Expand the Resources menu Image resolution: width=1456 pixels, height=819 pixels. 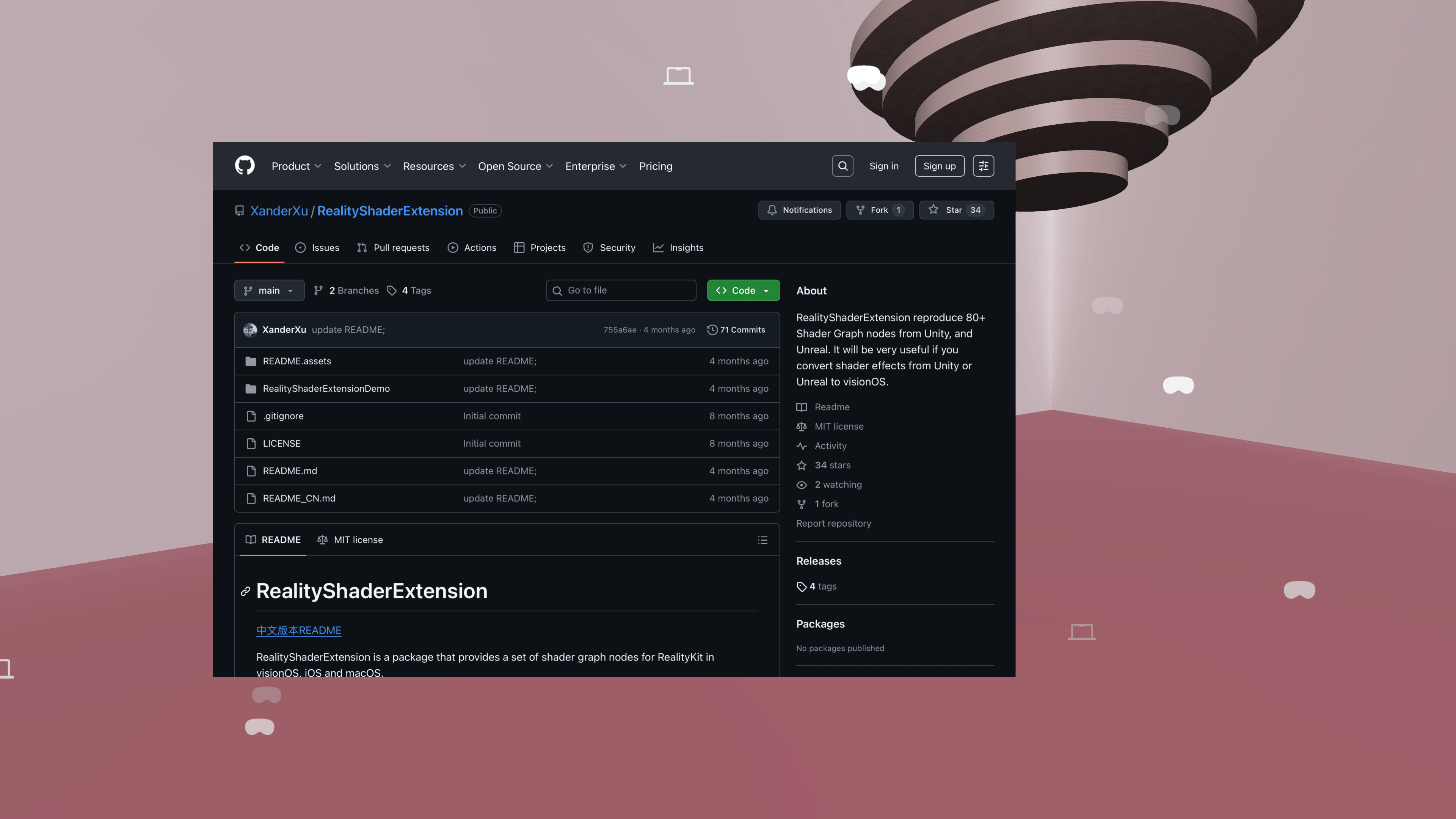click(x=434, y=166)
